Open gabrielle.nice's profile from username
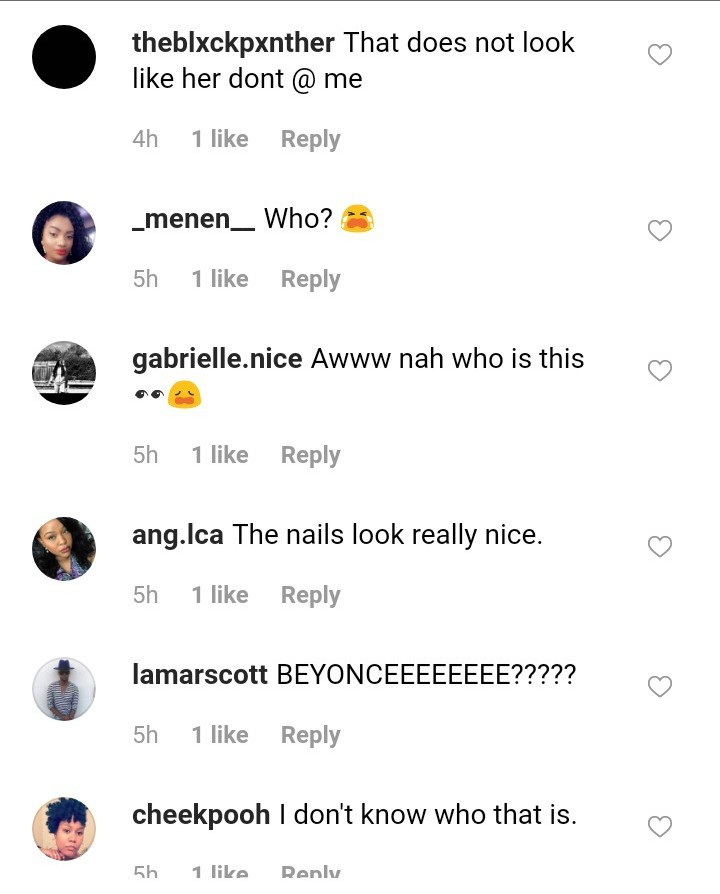Viewport: 720px width, 894px height. tap(217, 359)
